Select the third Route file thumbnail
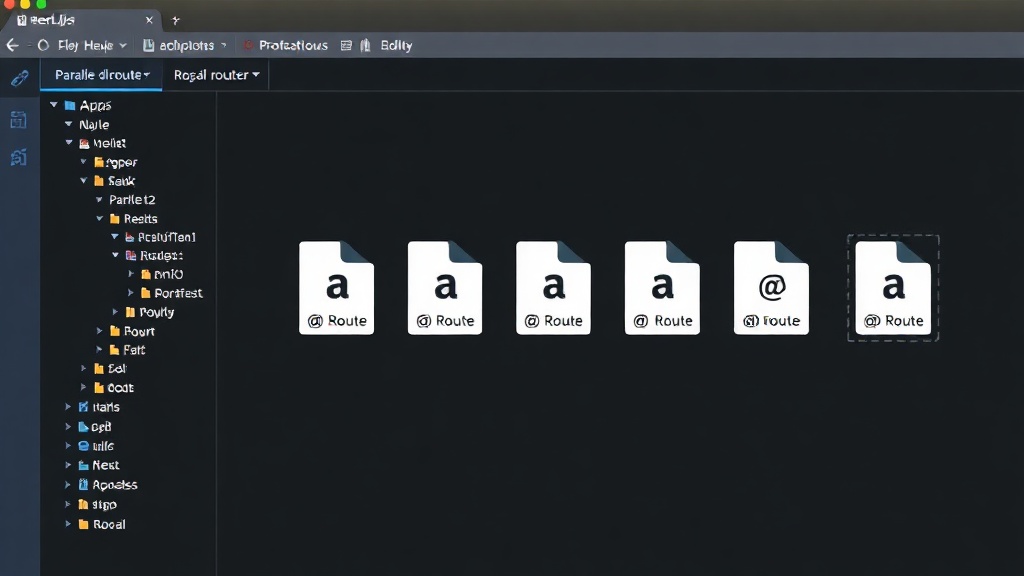Screen dimensions: 1024x576 [553, 288]
